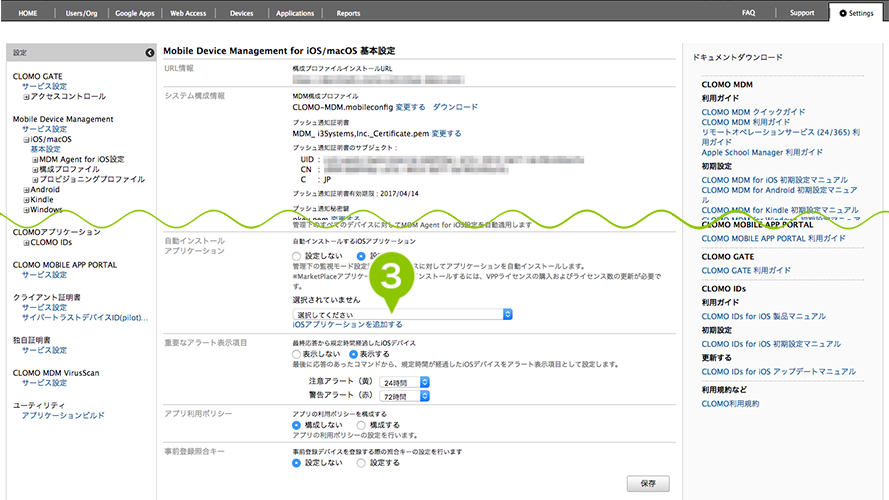This screenshot has height=500, width=889.
Task: Open CLOMO GATE サービス設定
Action: point(44,86)
